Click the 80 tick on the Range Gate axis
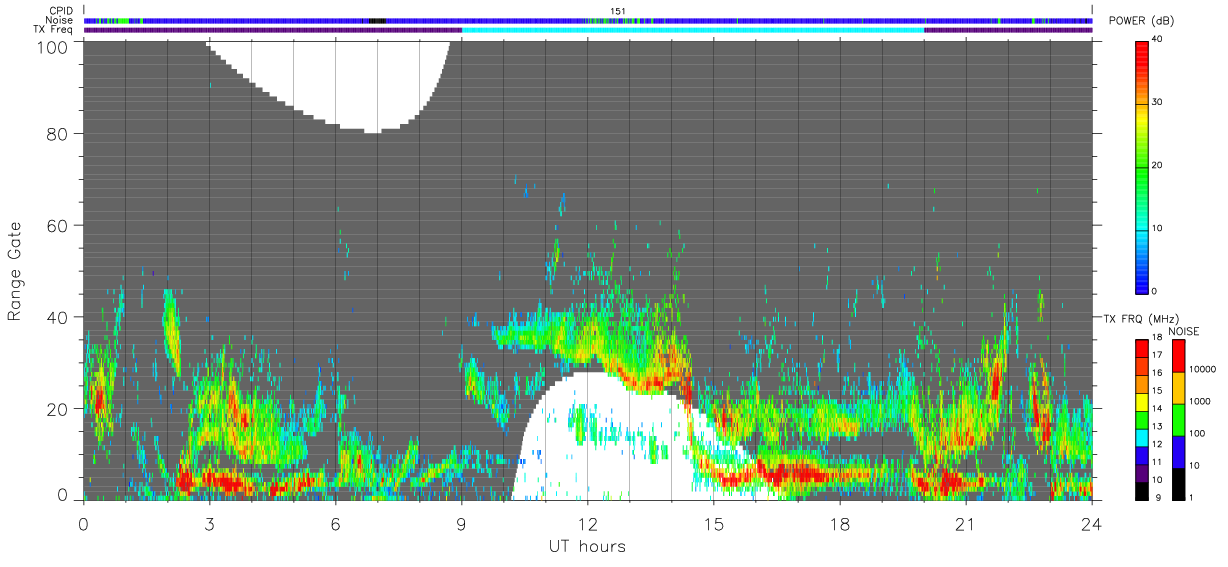Viewport: 1228px width, 567px height. (56, 133)
